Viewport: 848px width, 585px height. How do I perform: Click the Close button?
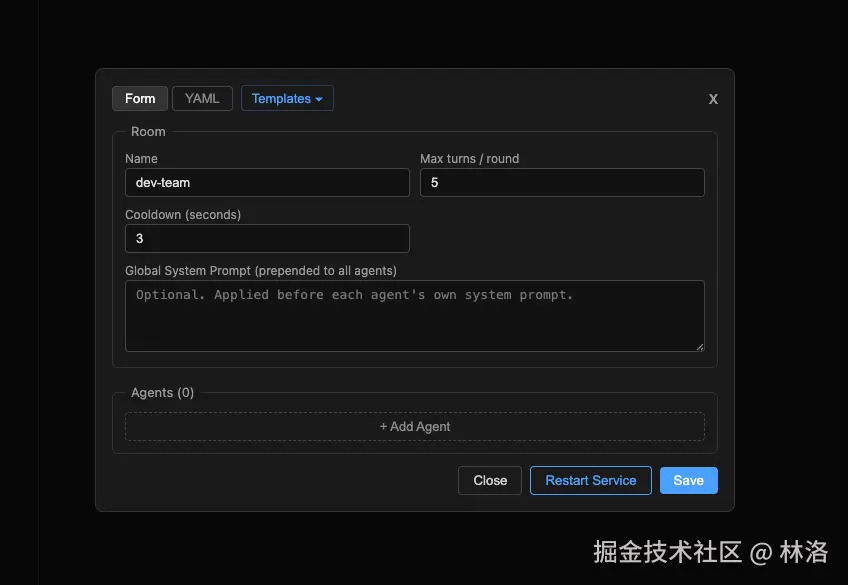tap(490, 481)
